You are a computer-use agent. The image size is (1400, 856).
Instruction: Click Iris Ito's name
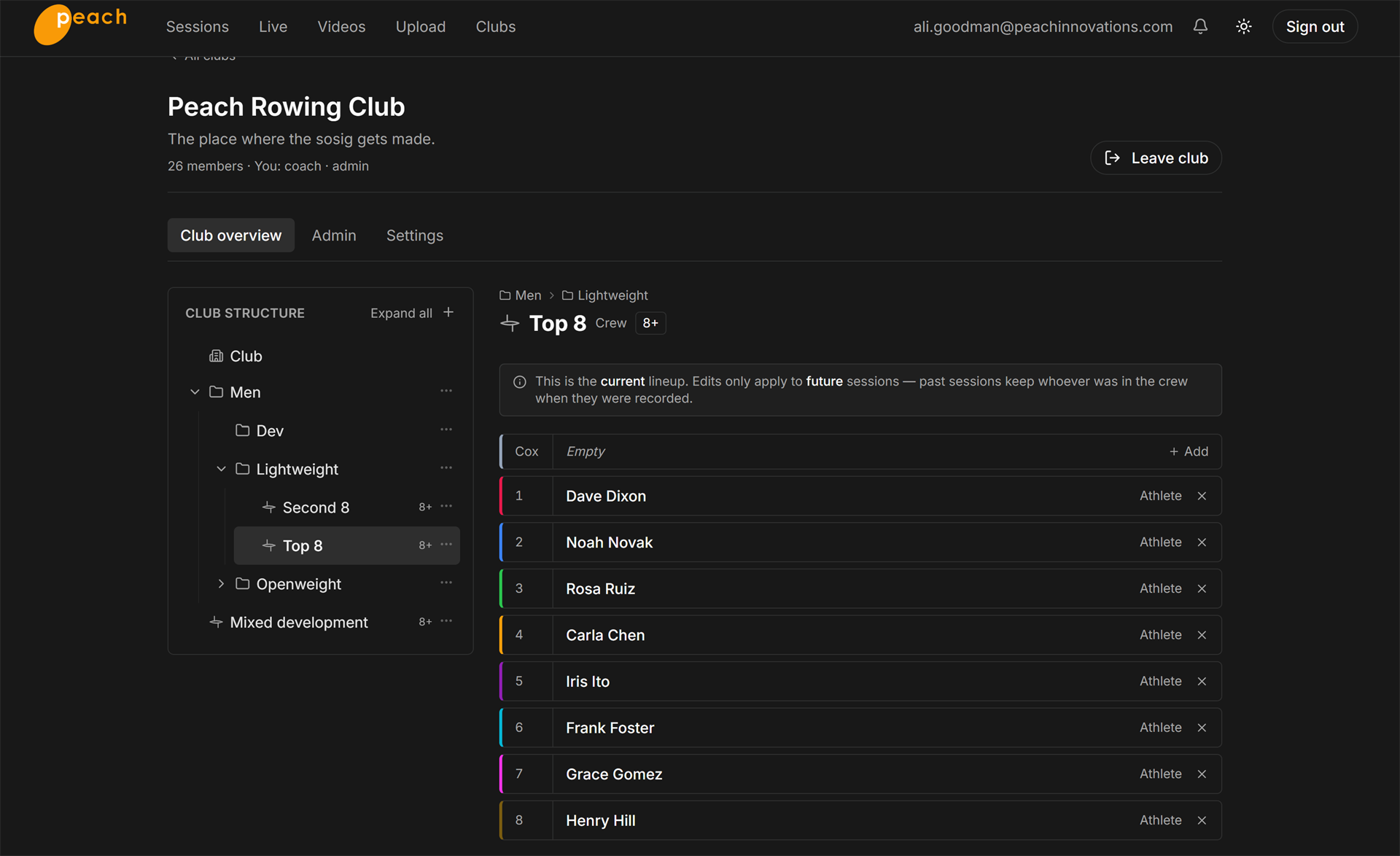(588, 681)
